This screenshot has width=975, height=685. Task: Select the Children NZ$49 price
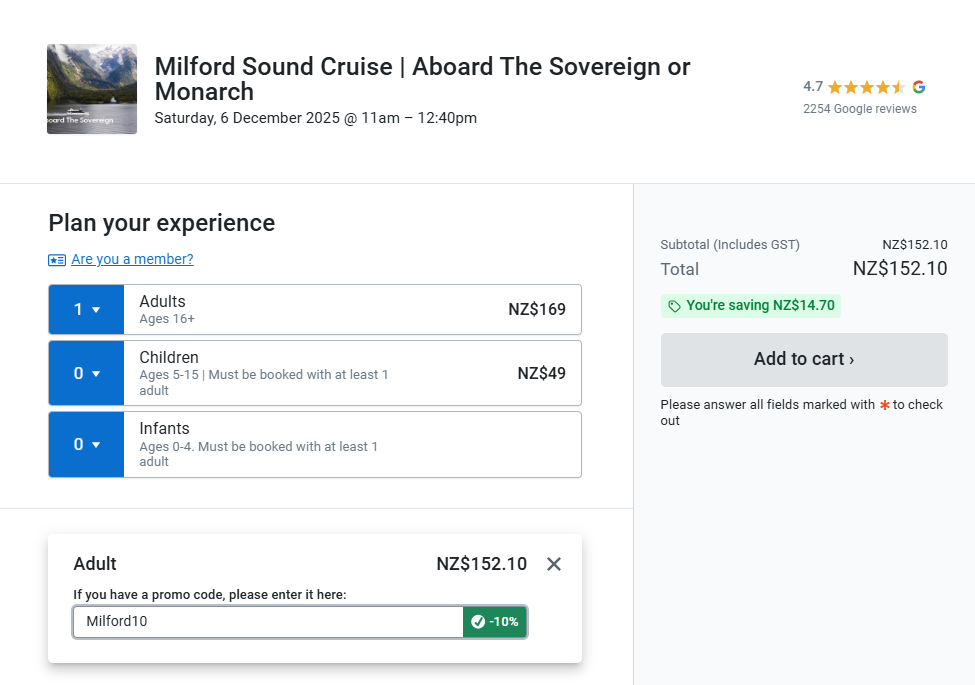pyautogui.click(x=541, y=374)
